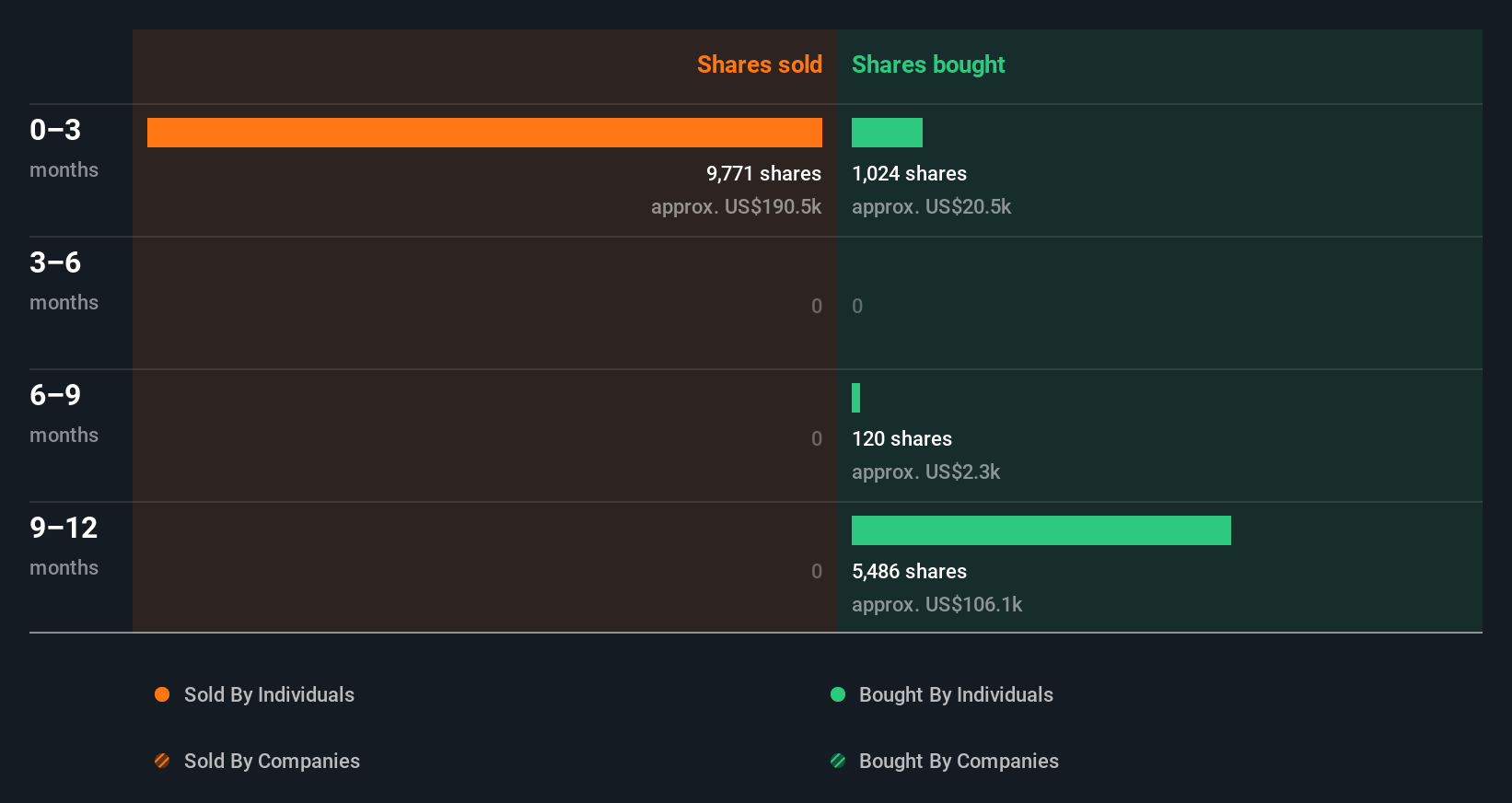1512x803 pixels.
Task: Click the sold zero in 9–12 months row
Action: pyautogui.click(x=817, y=571)
